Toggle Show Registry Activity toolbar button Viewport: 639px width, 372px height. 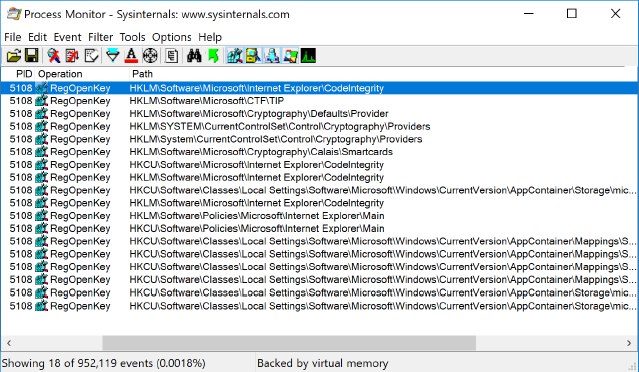235,55
